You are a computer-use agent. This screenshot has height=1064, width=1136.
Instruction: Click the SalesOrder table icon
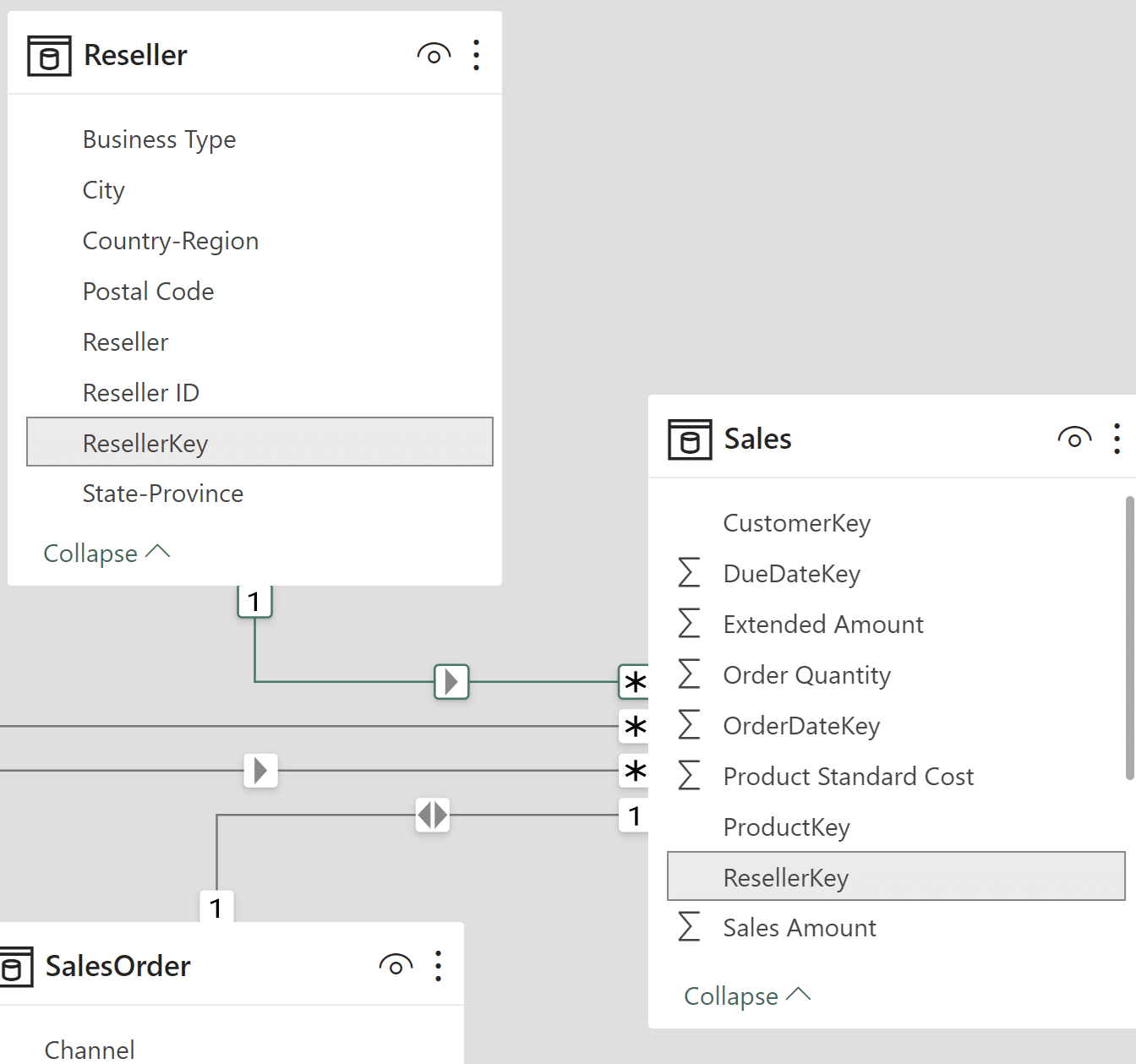(14, 966)
